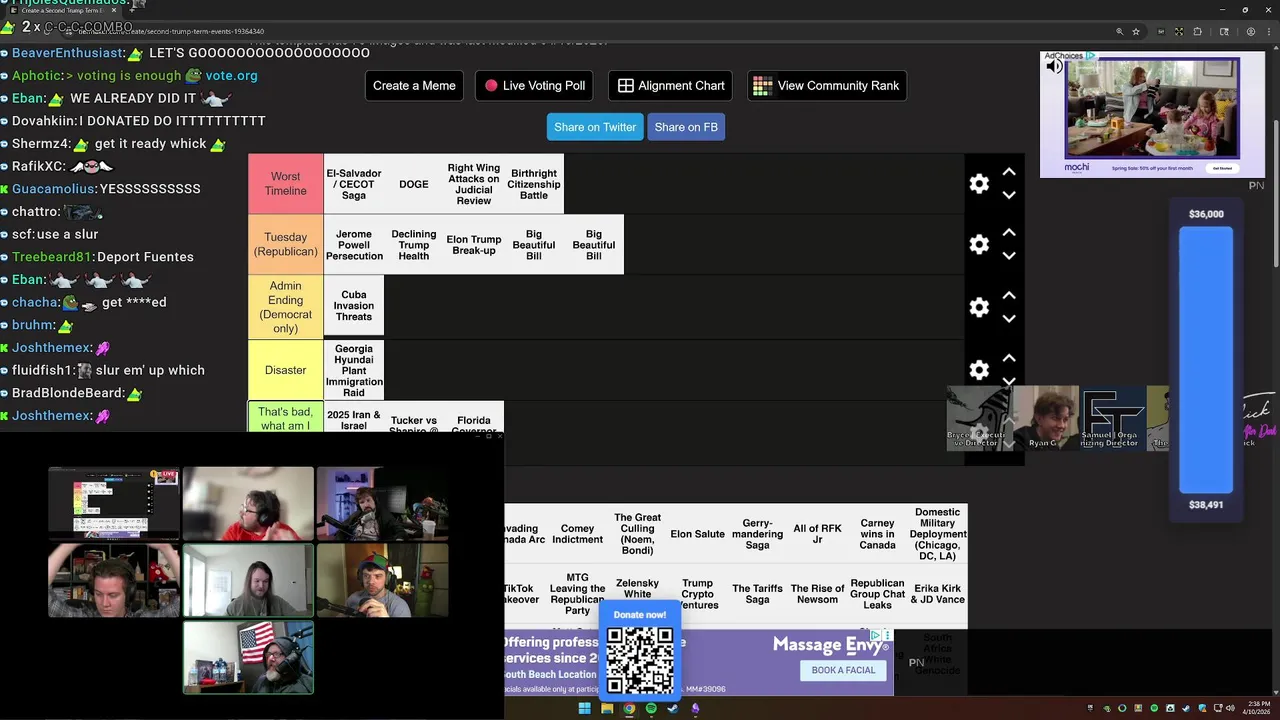Select Comey Indictment tile in pool
This screenshot has width=1280, height=720.
[x=577, y=534]
